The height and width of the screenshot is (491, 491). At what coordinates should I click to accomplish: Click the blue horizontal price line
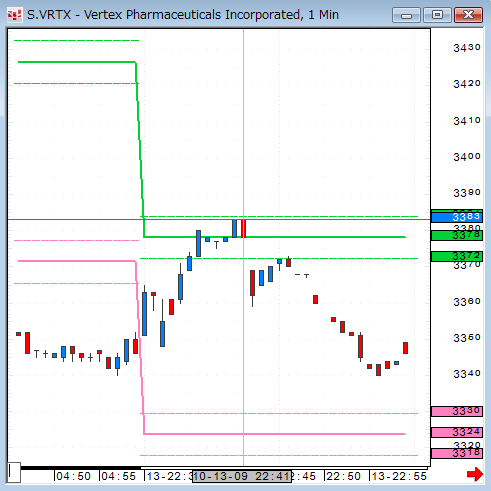219,219
